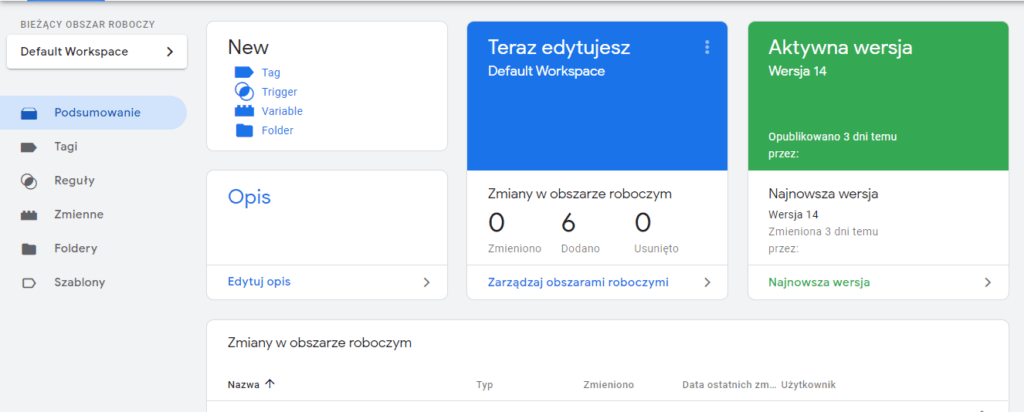The width and height of the screenshot is (1024, 412).
Task: Open the Podsumowanie section in the sidebar
Action: [96, 113]
